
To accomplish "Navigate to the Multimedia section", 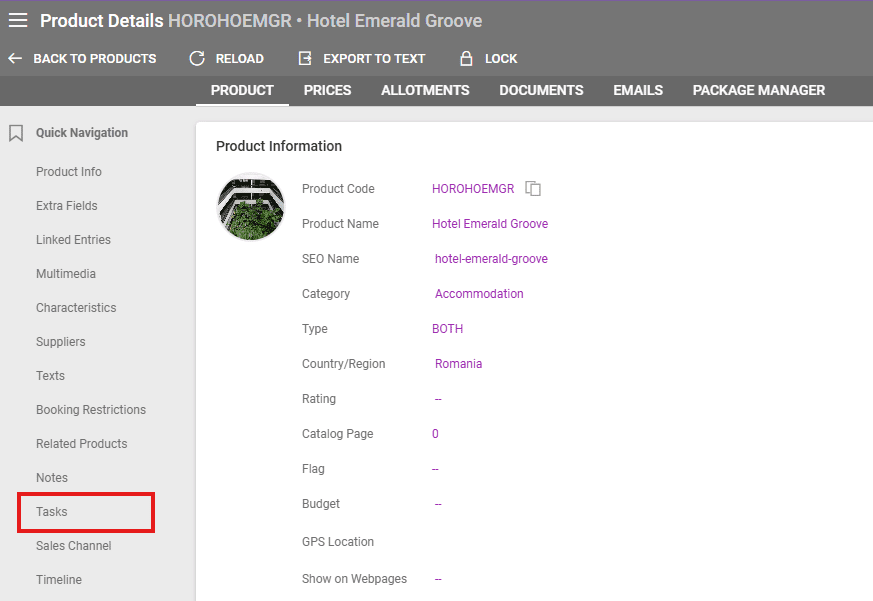I will (66, 274).
